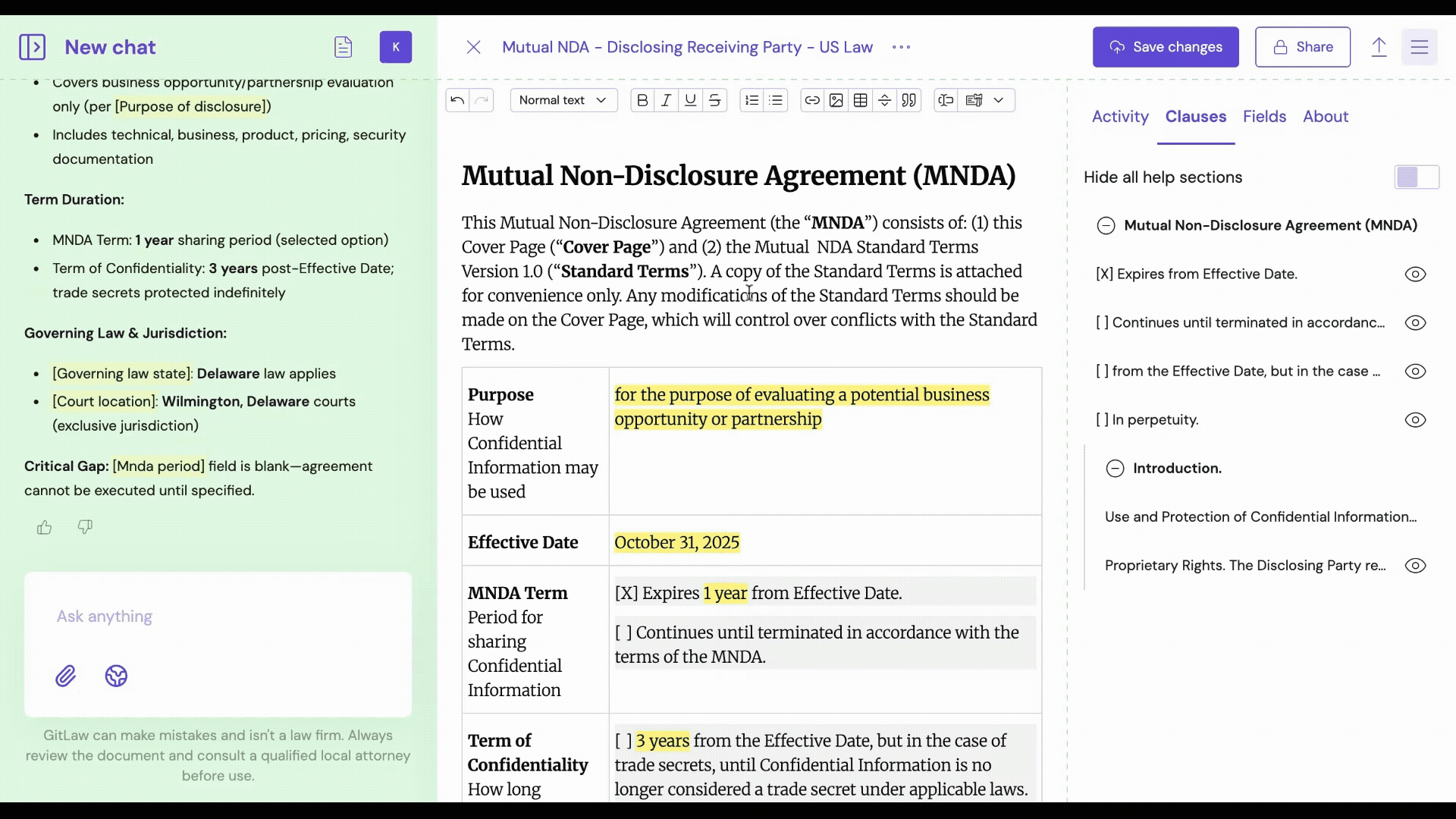Click the Share button
This screenshot has width=1456, height=819.
(x=1302, y=47)
